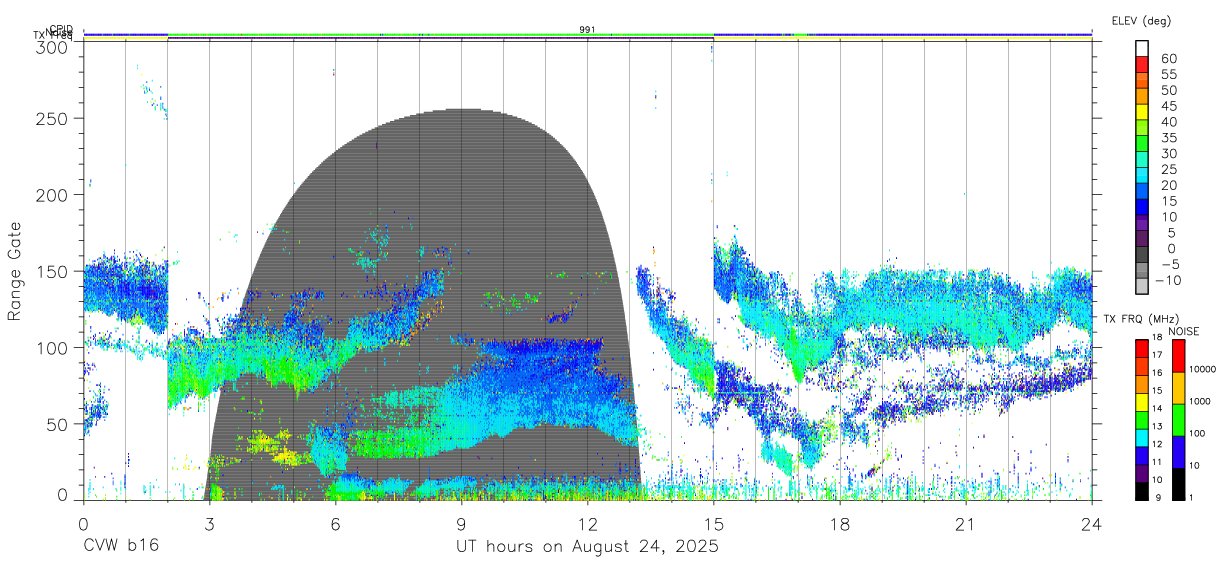Click the red TX FRQ swatch between 17 and 18
The width and height of the screenshot is (1228, 567).
pos(1142,346)
